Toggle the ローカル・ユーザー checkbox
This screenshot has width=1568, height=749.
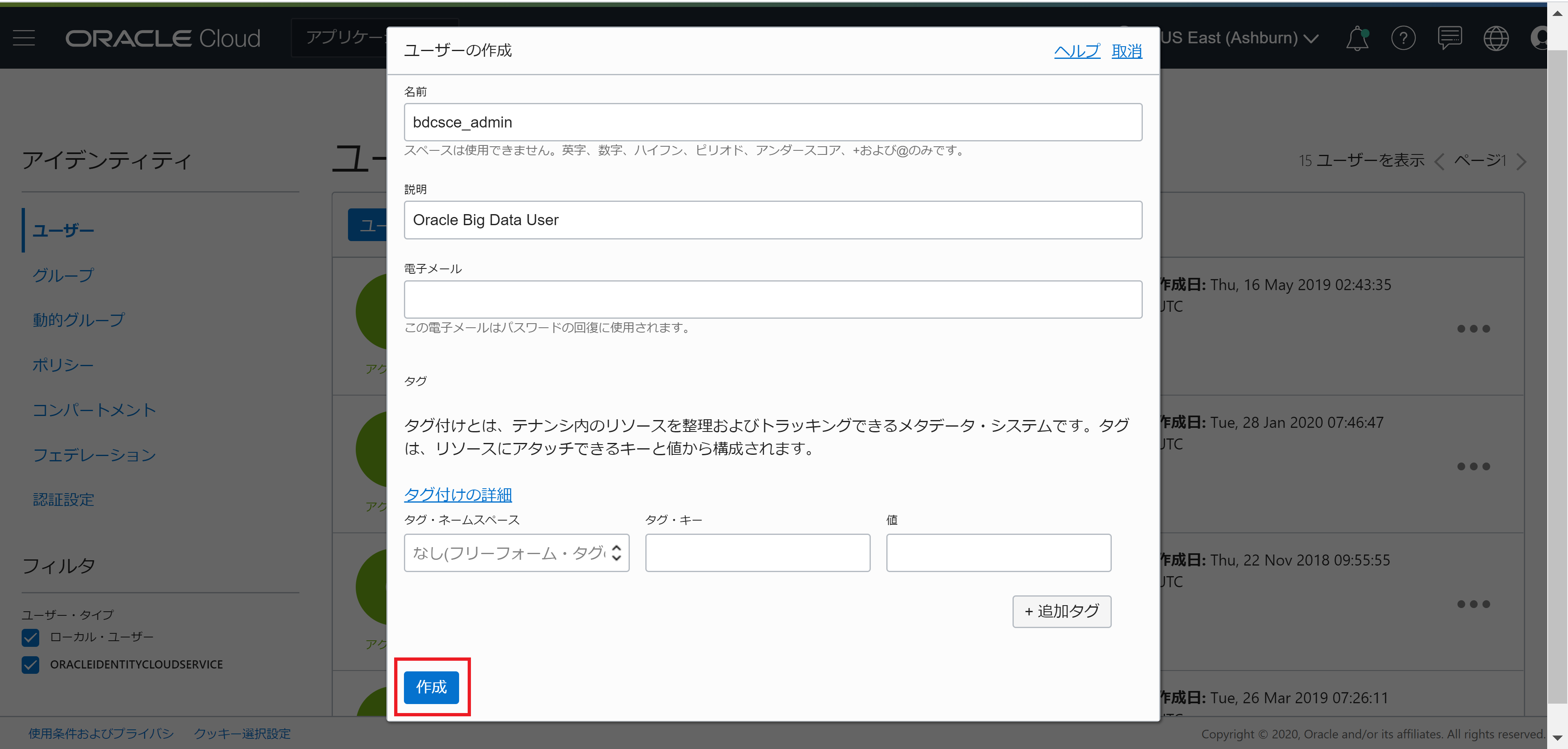31,637
